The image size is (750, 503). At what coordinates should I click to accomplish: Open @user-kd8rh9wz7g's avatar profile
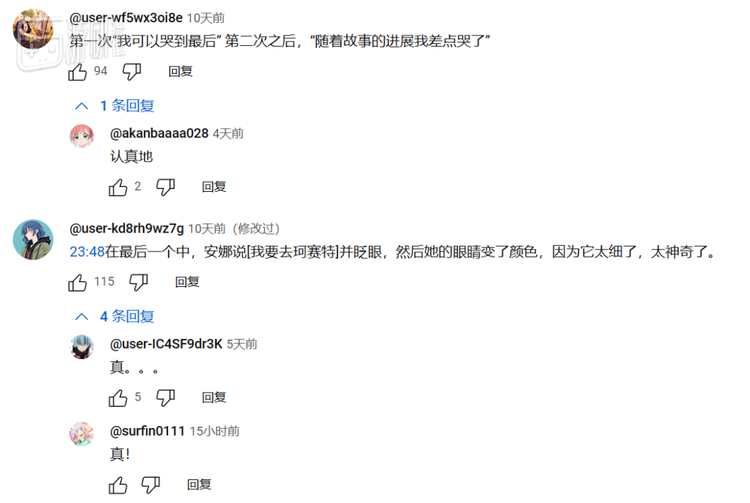[x=33, y=240]
